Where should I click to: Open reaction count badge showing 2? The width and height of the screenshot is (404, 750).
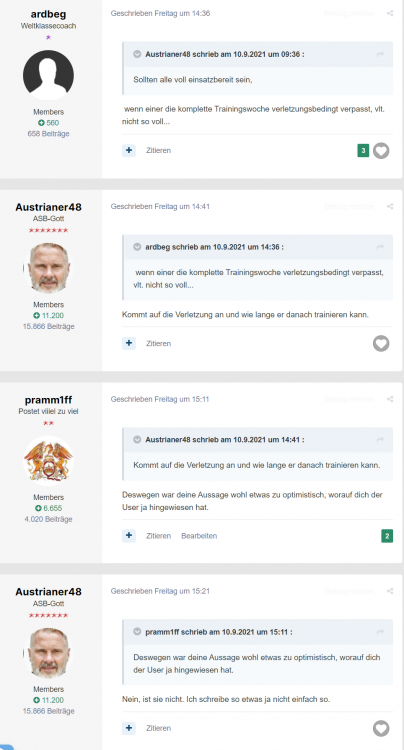(x=387, y=536)
